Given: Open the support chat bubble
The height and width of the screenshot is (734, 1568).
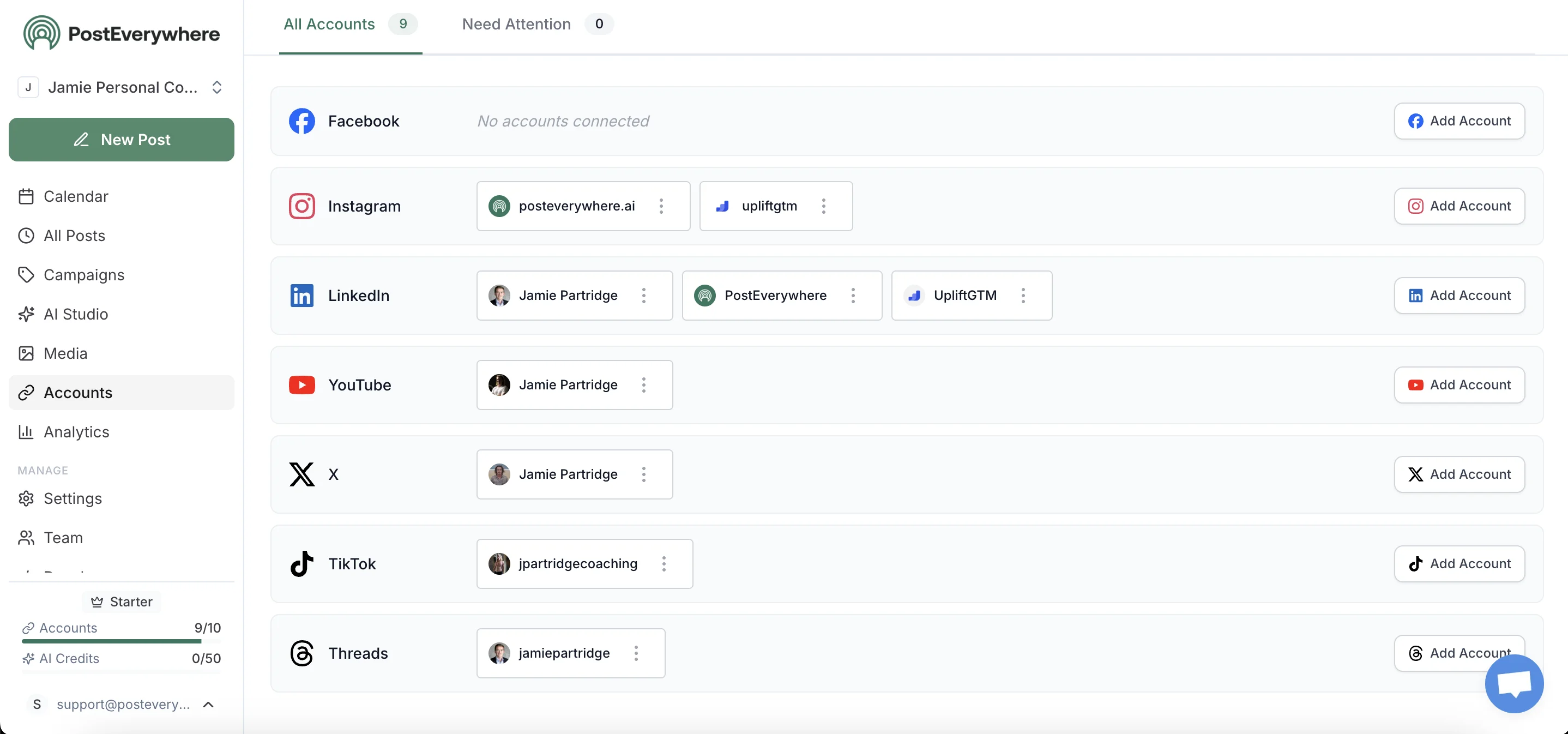Looking at the screenshot, I should [1514, 684].
